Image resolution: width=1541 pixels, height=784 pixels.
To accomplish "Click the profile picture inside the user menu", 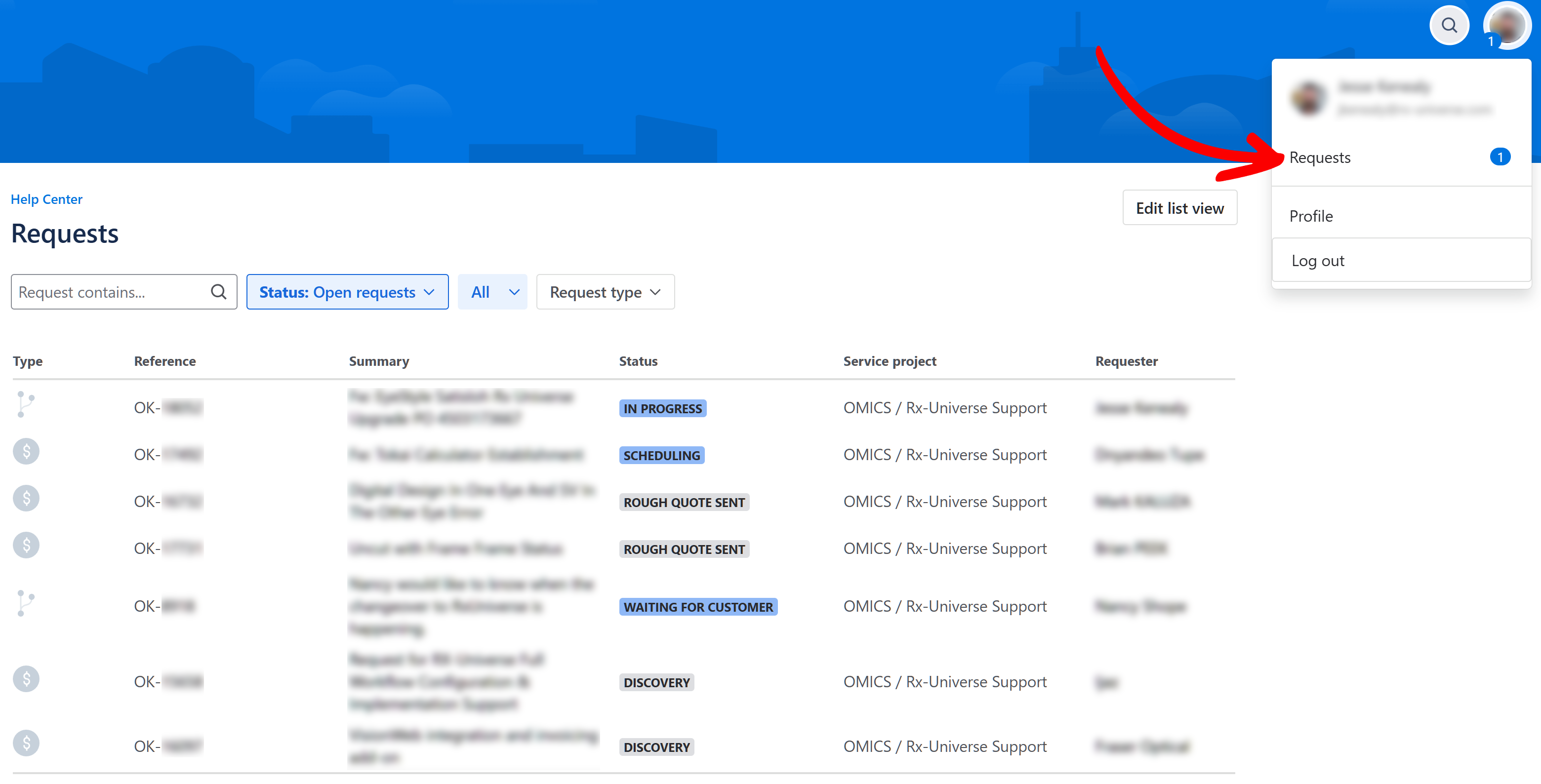I will [1308, 98].
